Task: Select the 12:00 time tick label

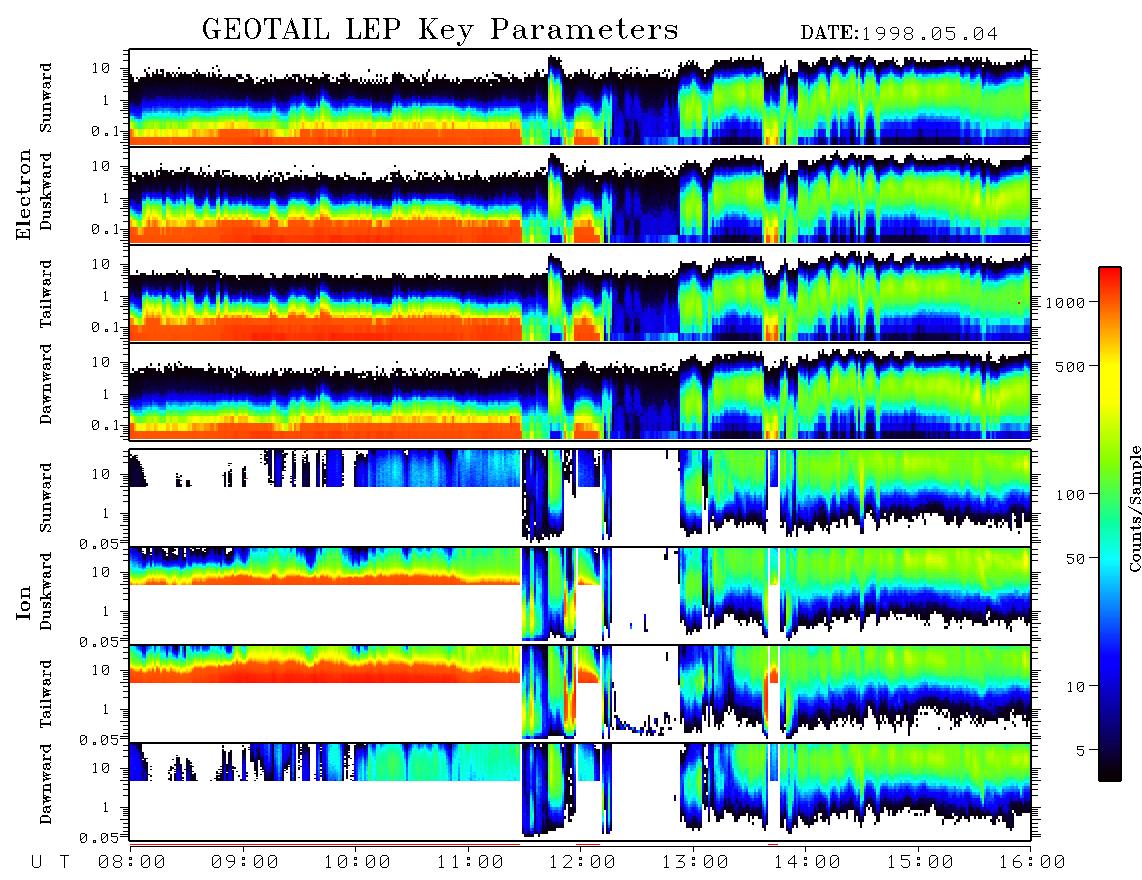Action: click(x=582, y=863)
